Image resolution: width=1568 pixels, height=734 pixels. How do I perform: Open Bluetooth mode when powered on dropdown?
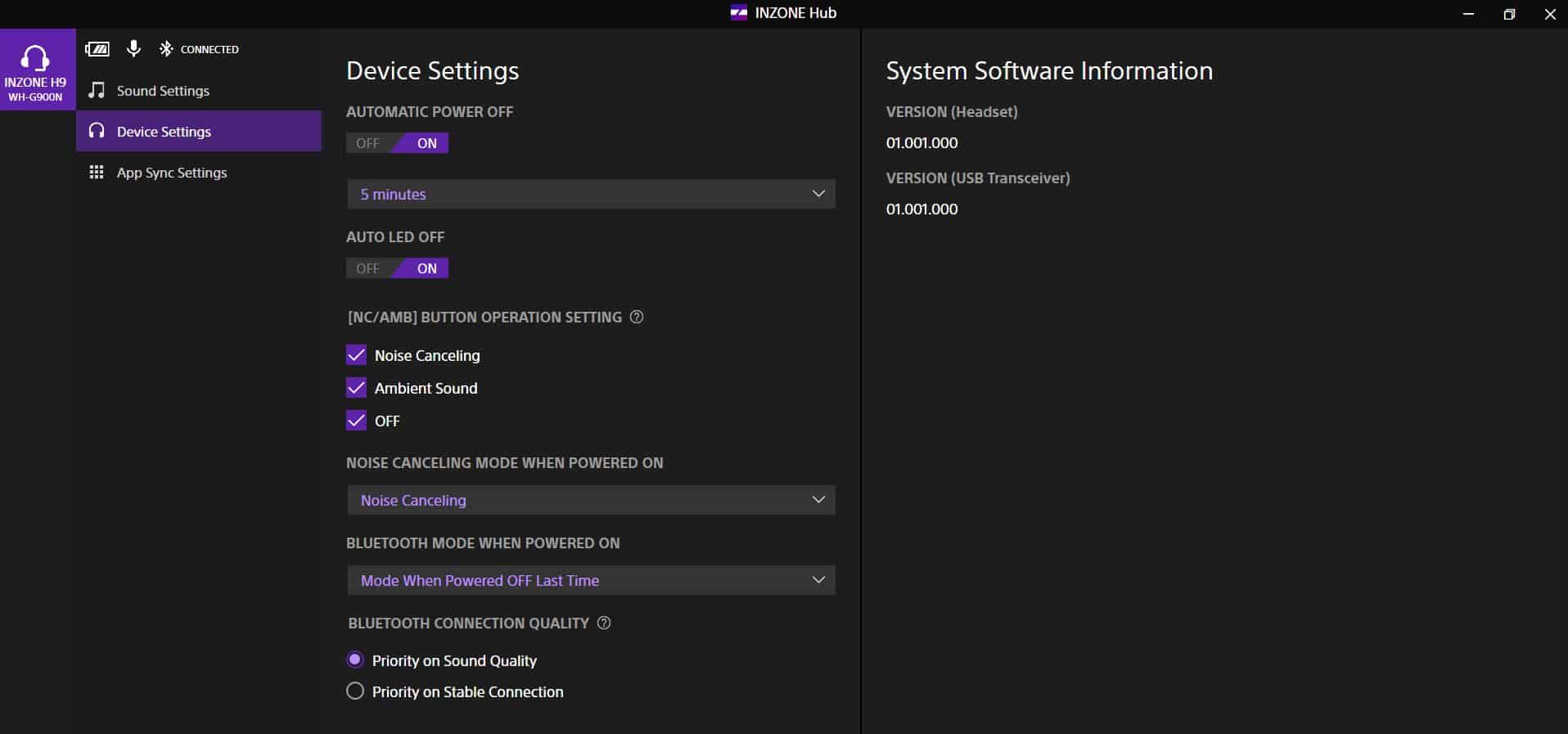591,580
